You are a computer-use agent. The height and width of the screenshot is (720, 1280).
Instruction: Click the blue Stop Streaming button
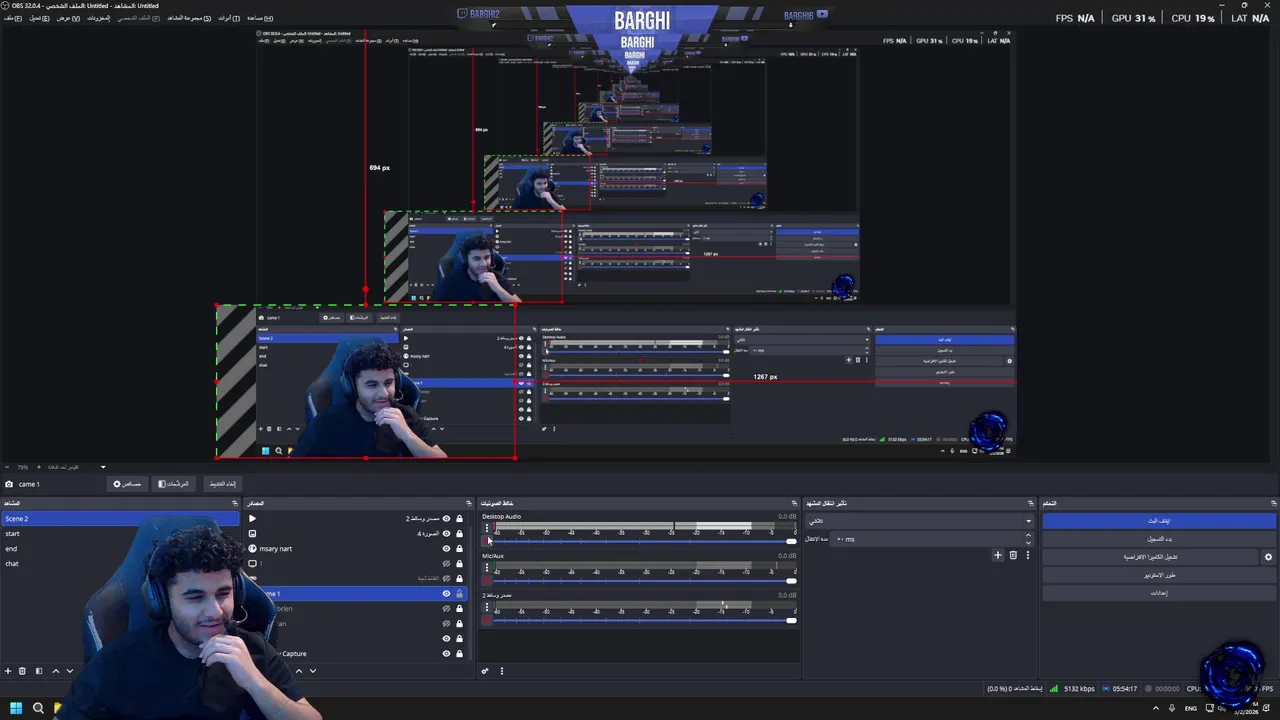click(x=1159, y=521)
